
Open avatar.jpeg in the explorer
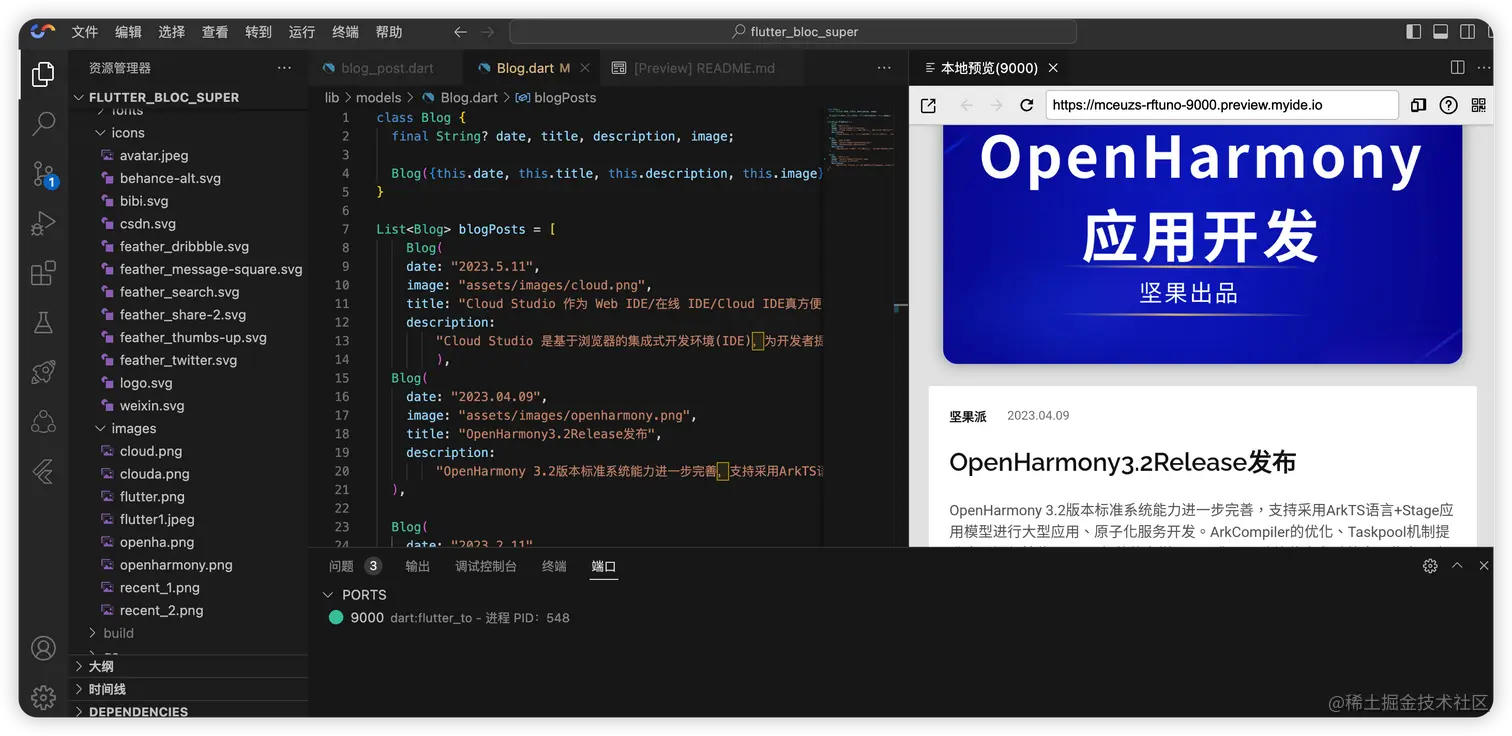coord(154,155)
